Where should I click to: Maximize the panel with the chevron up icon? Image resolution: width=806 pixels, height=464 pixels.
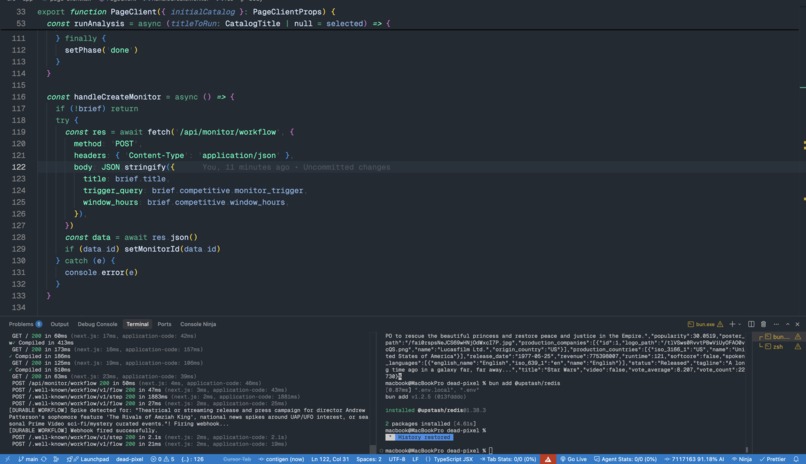[787, 324]
